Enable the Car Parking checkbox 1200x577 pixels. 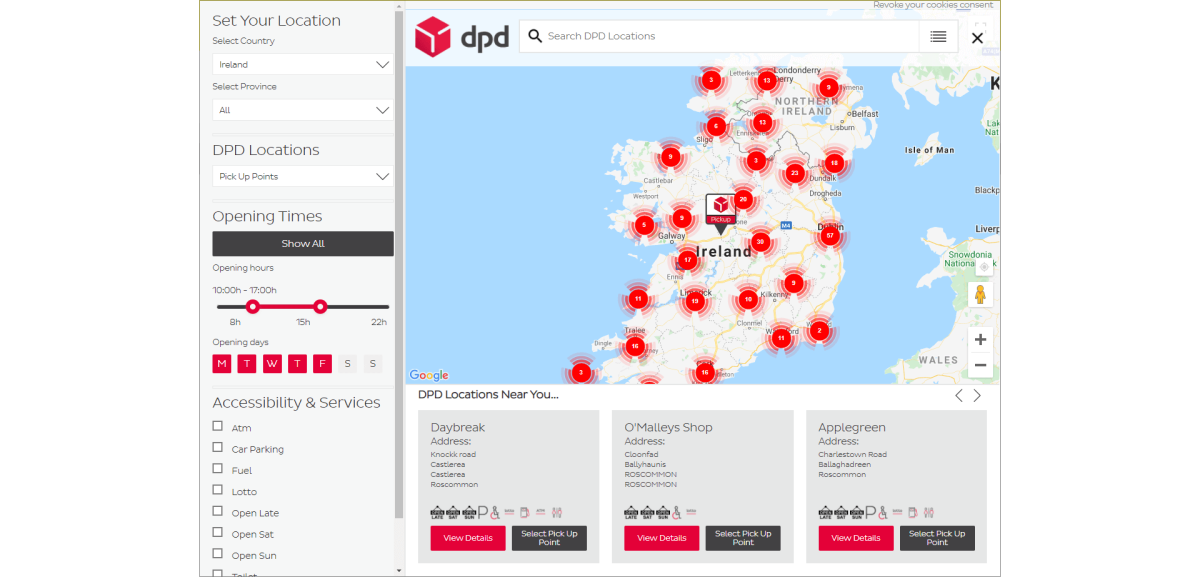tap(218, 448)
